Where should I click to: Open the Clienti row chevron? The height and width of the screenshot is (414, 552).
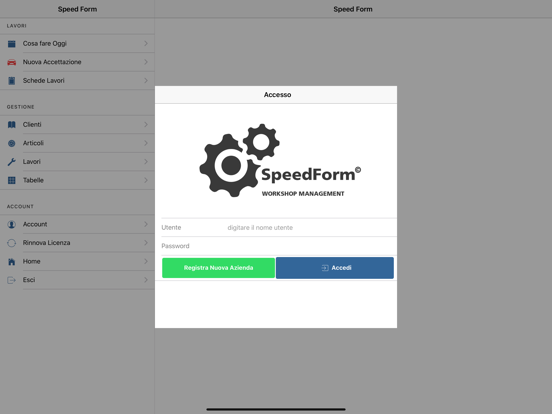pos(146,125)
